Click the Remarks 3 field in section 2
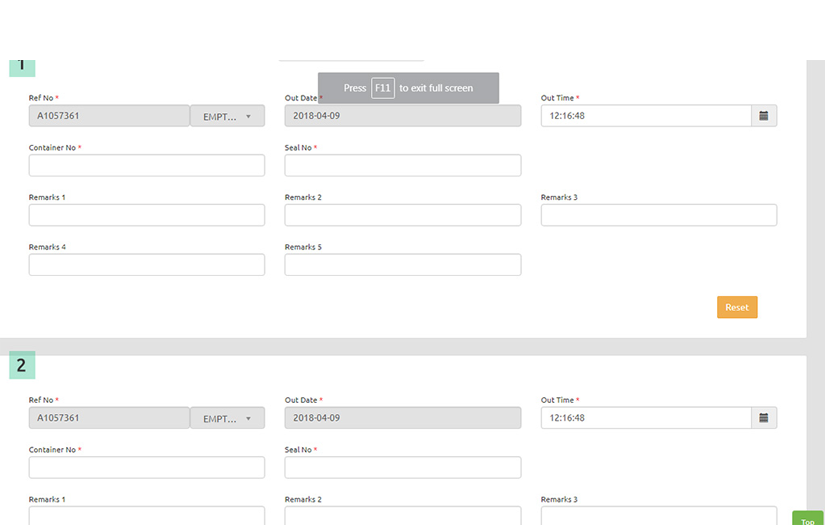 pyautogui.click(x=659, y=516)
